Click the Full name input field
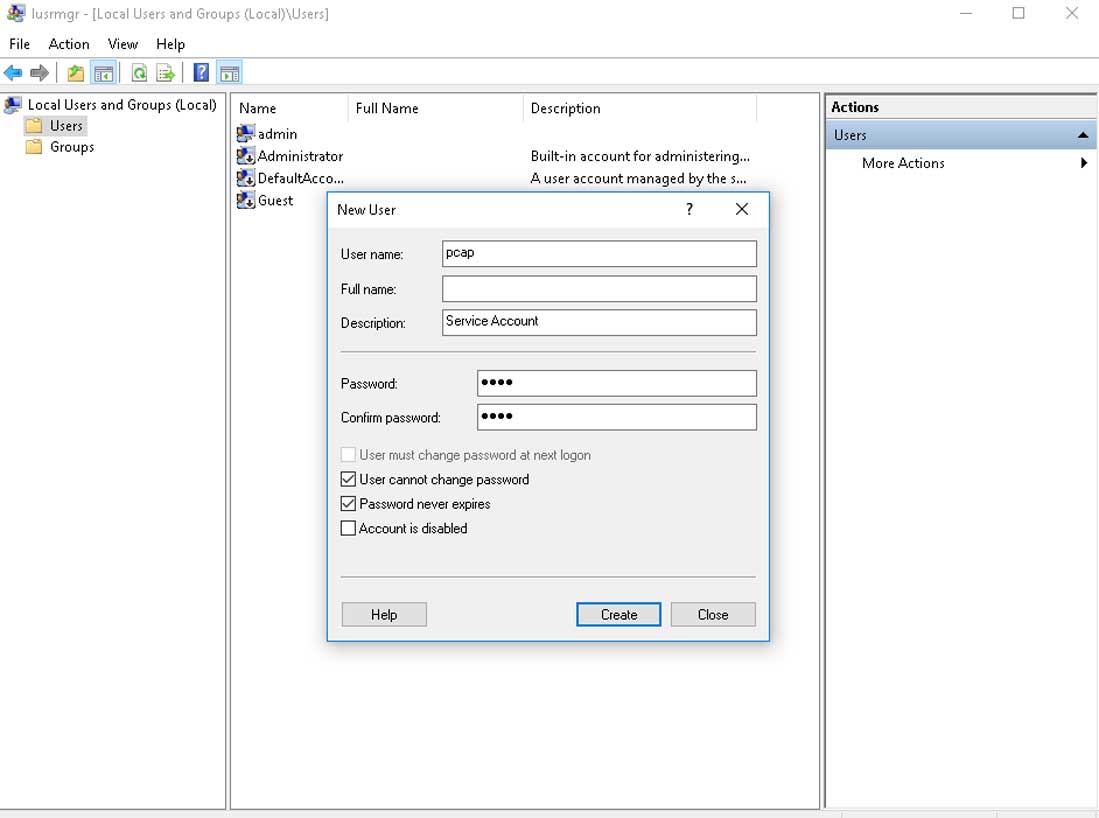 599,289
